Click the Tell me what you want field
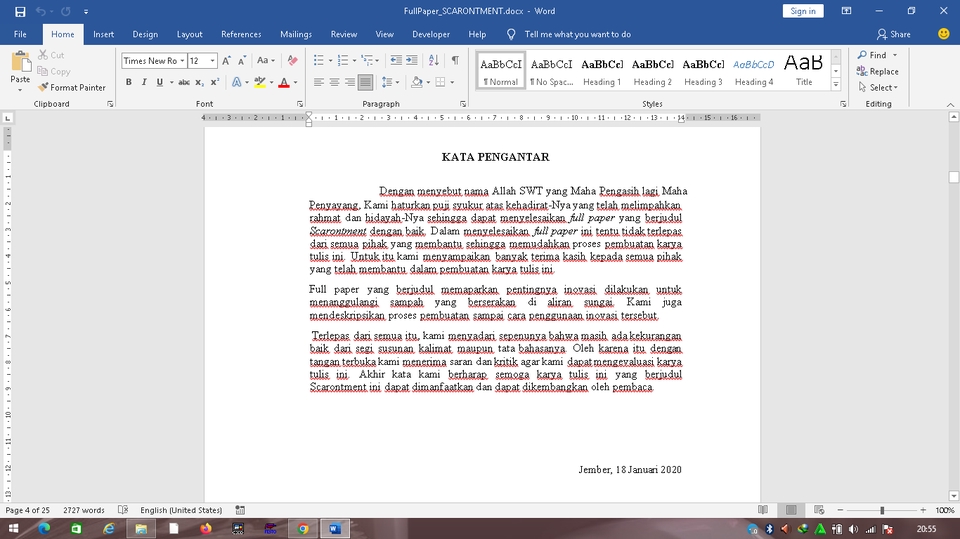 tap(577, 34)
